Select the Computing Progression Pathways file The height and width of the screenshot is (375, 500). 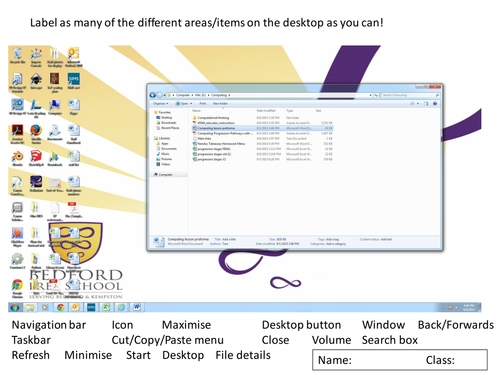click(262, 133)
